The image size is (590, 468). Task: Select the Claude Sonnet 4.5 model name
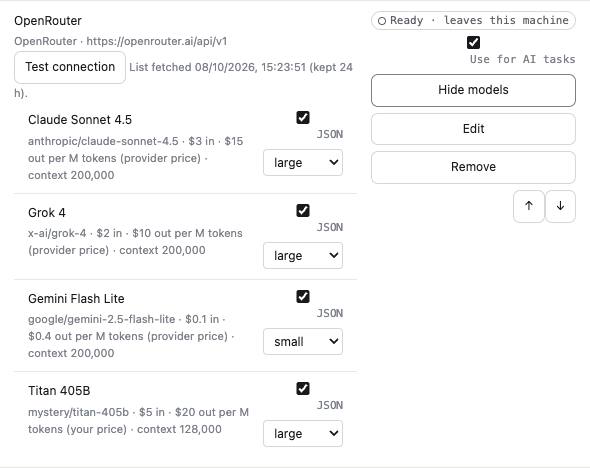[x=80, y=120]
